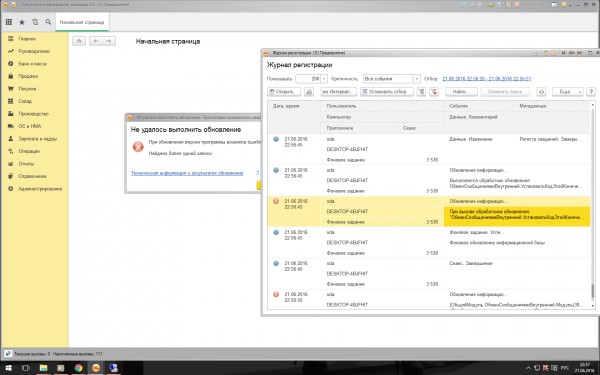Screen dimensions: 600x375
Task: Click Открыть button in Журнал регистрации
Action: [284, 92]
